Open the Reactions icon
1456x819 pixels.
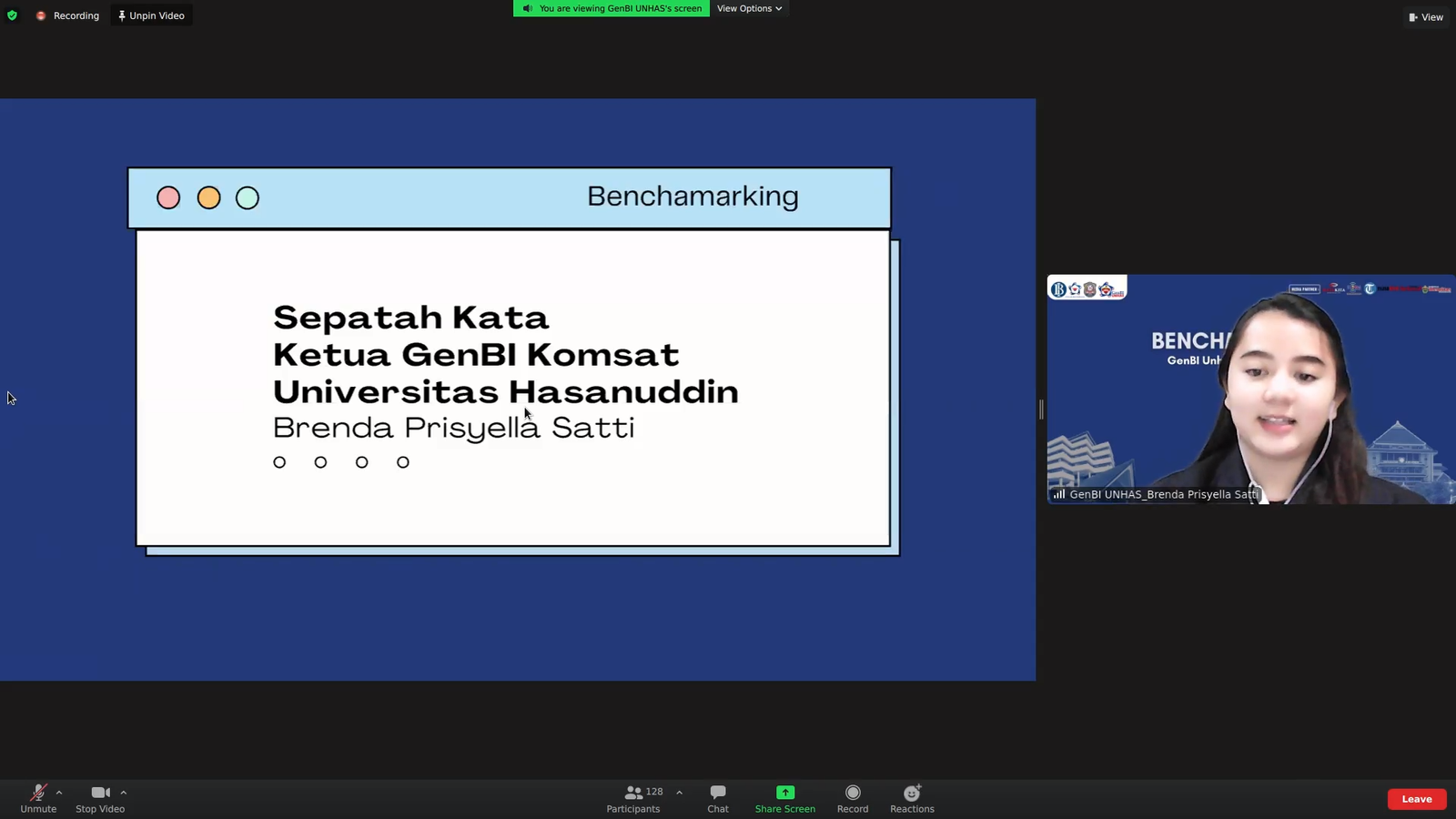[x=911, y=793]
